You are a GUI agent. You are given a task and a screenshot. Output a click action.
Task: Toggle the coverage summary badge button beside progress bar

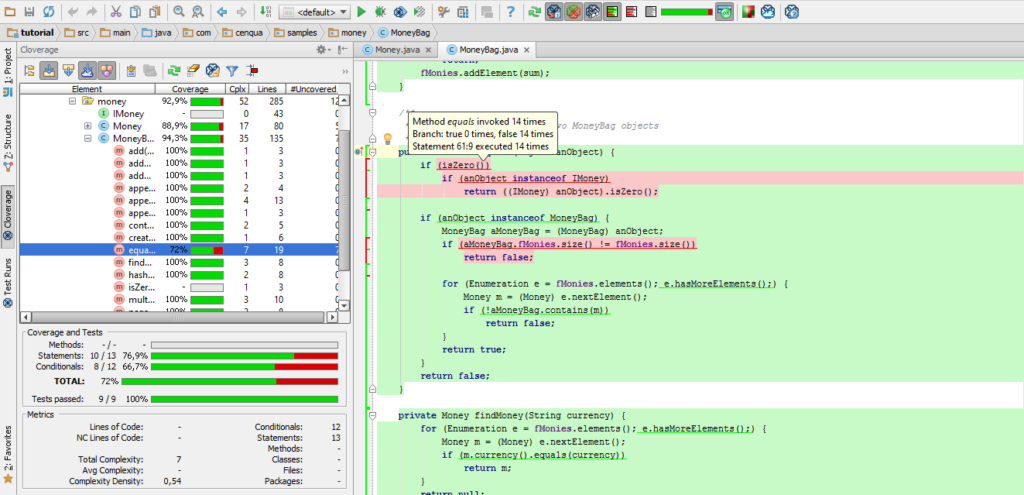[x=724, y=11]
